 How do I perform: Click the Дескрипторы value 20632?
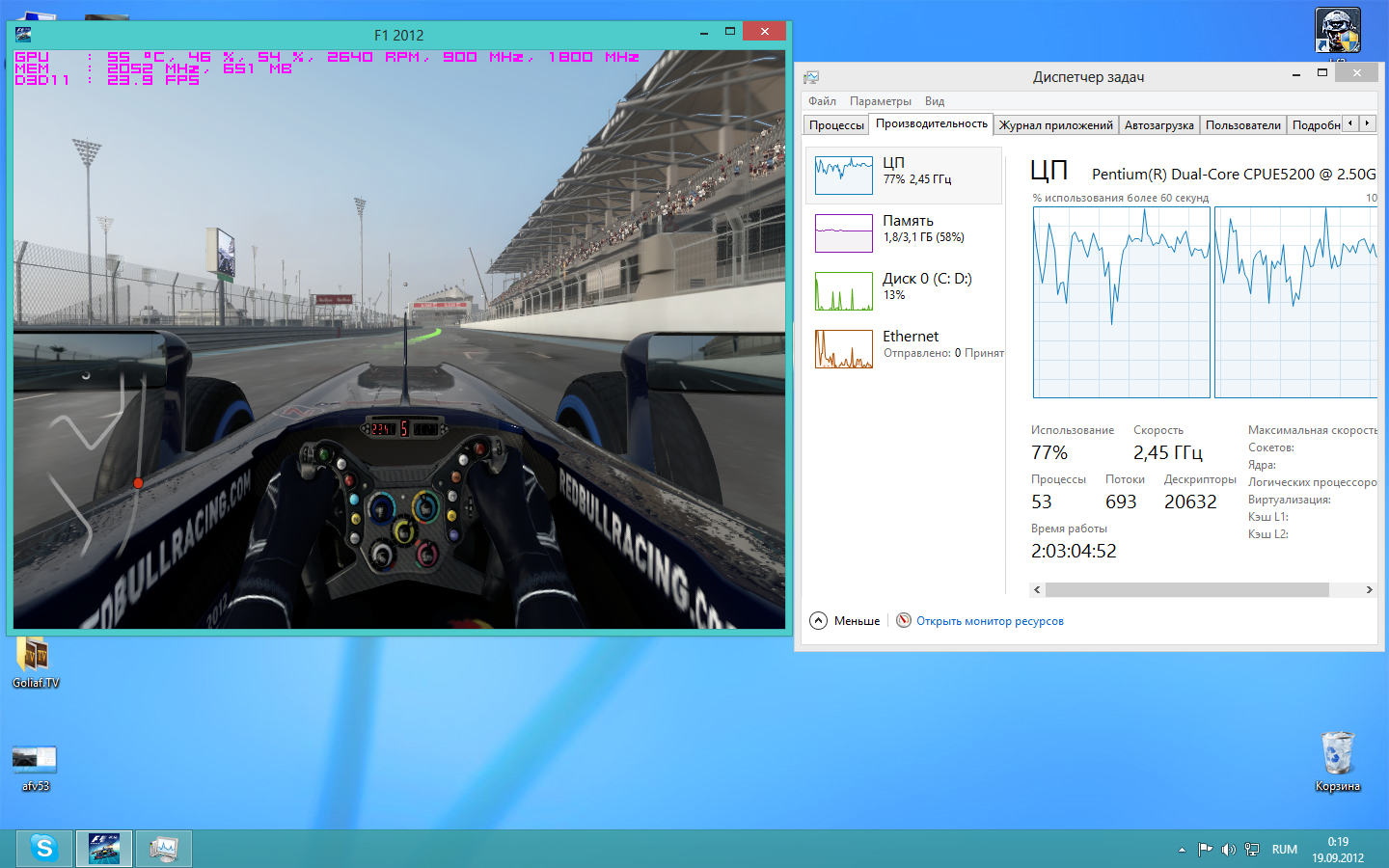1190,502
